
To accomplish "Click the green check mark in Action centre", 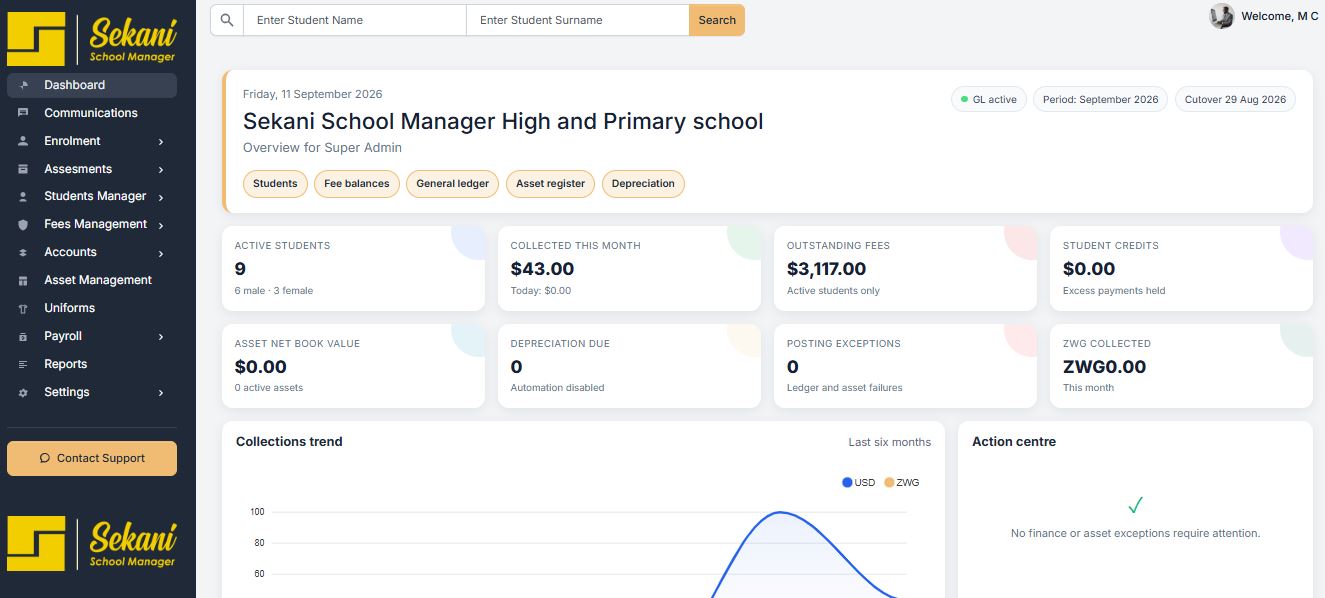I will (x=1135, y=505).
